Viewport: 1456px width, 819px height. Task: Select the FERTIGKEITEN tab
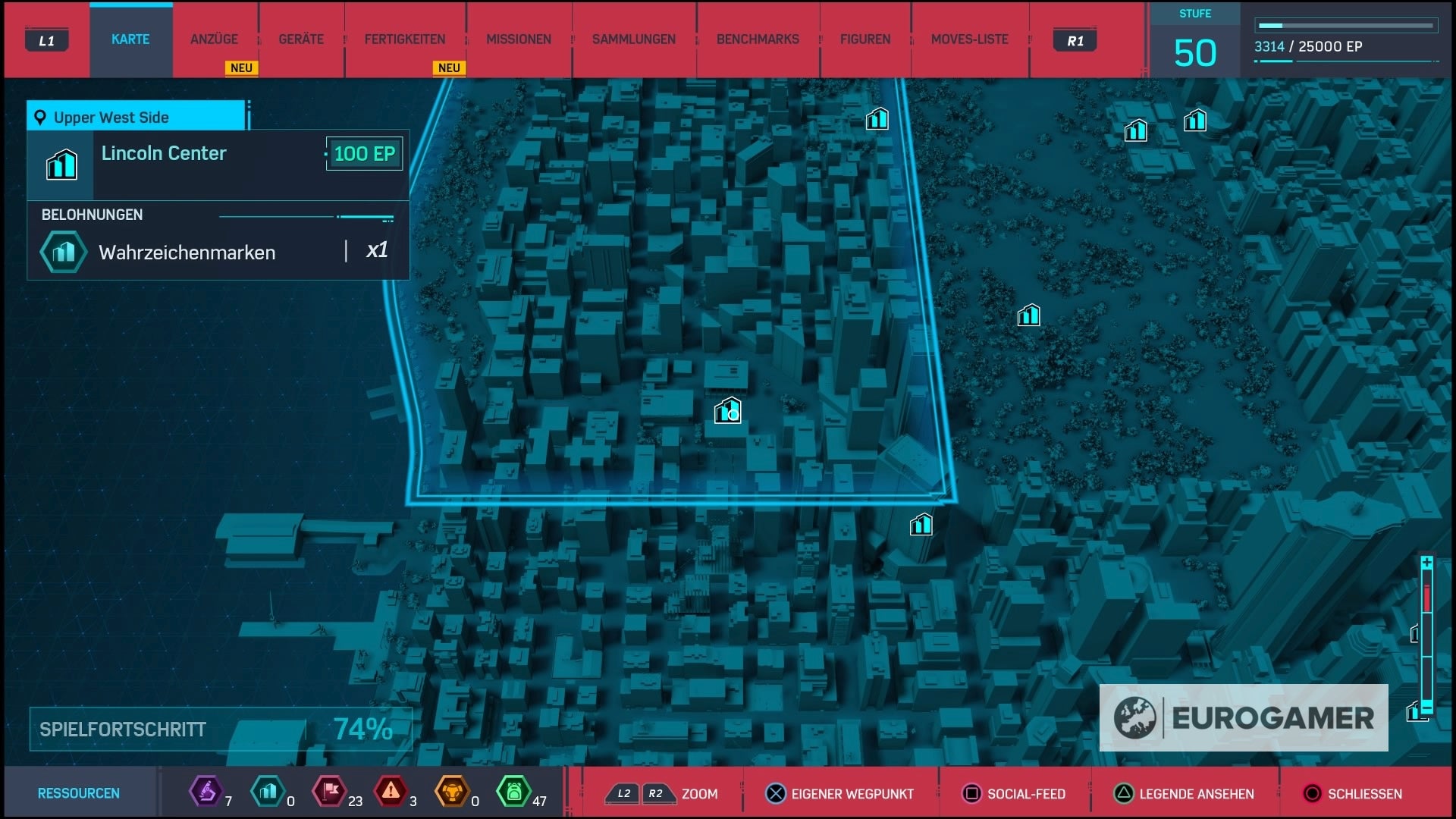click(x=405, y=39)
